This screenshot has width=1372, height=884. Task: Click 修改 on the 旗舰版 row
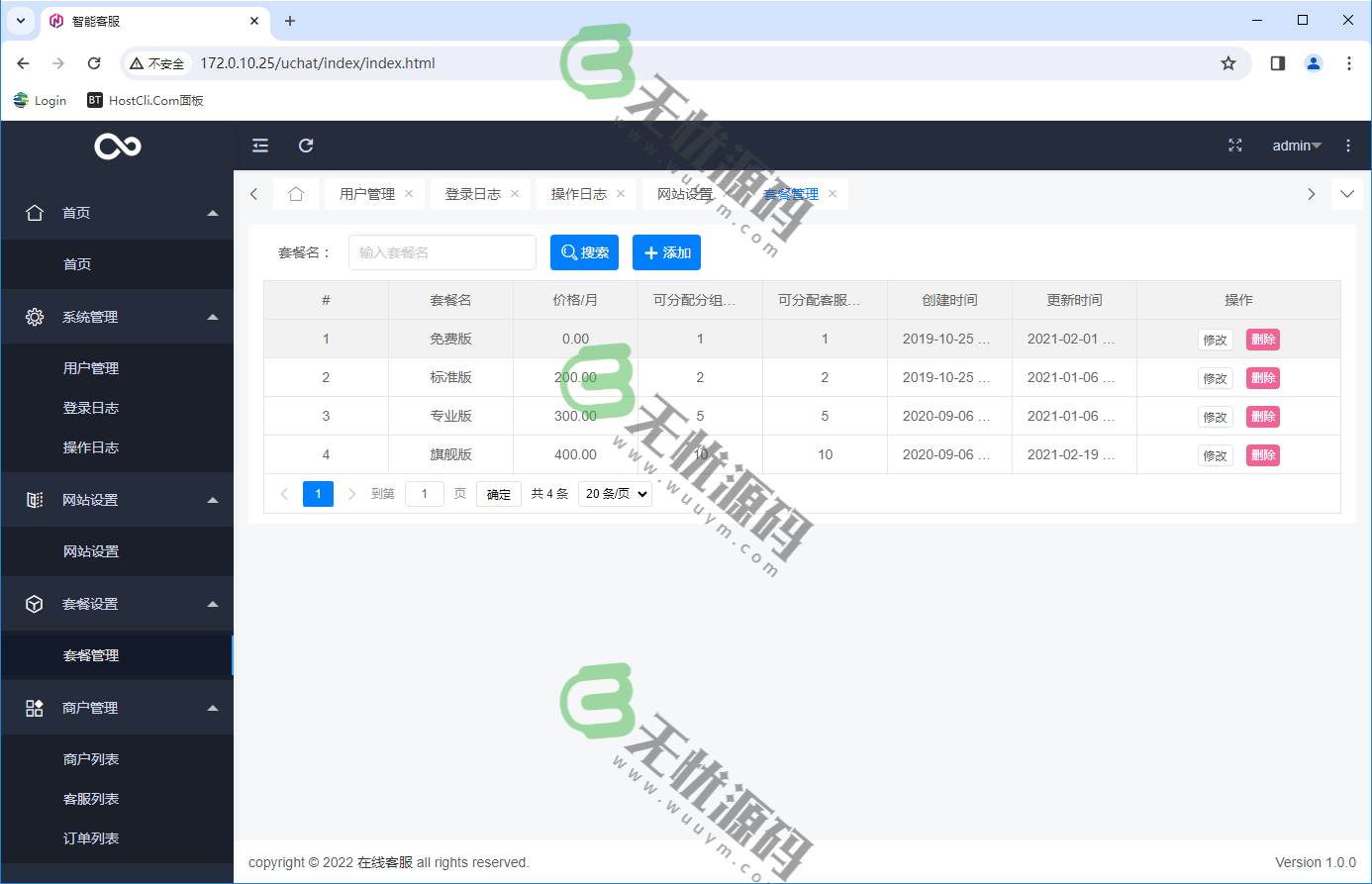pyautogui.click(x=1215, y=454)
